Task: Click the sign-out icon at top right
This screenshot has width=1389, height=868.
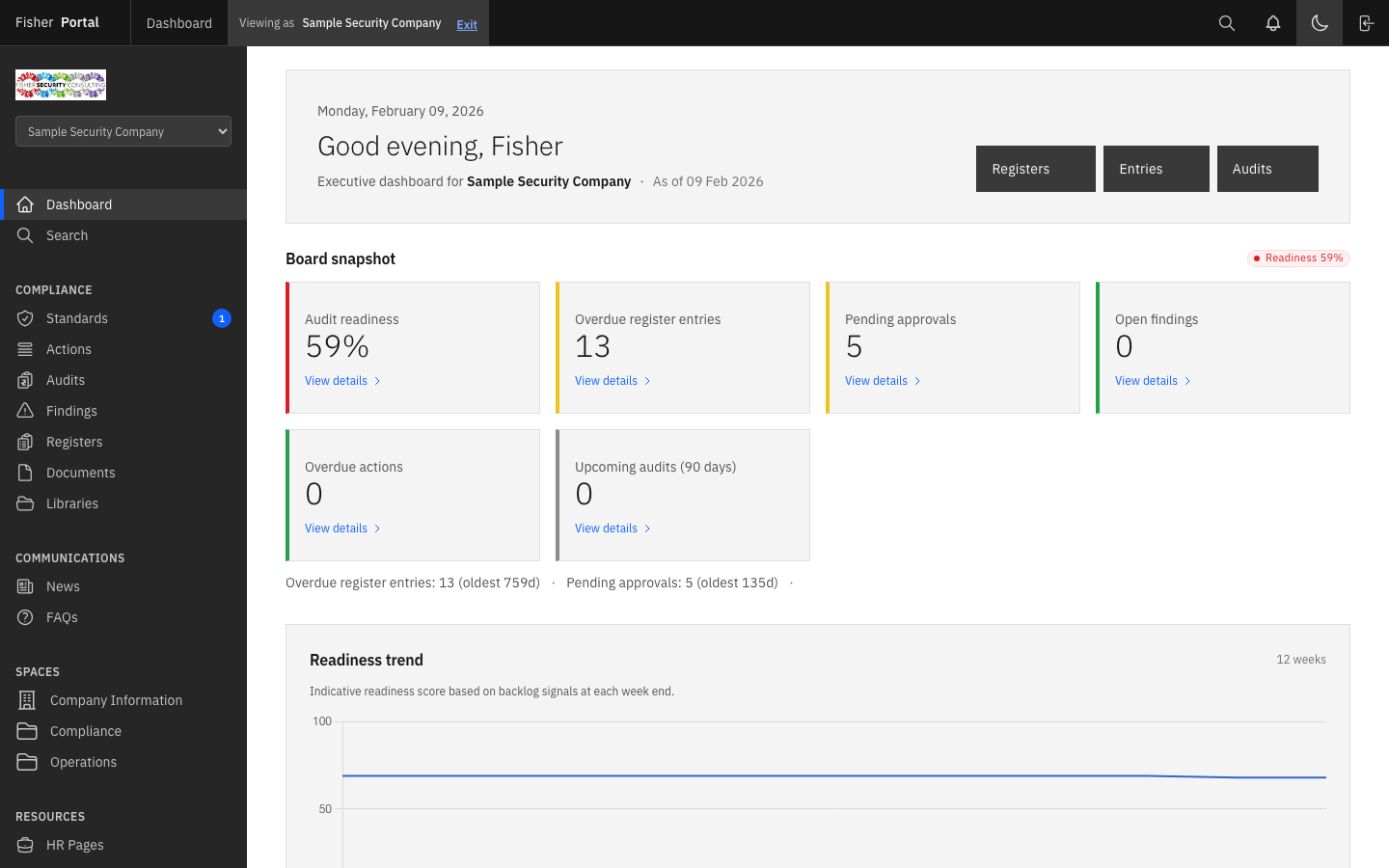Action: [1365, 22]
